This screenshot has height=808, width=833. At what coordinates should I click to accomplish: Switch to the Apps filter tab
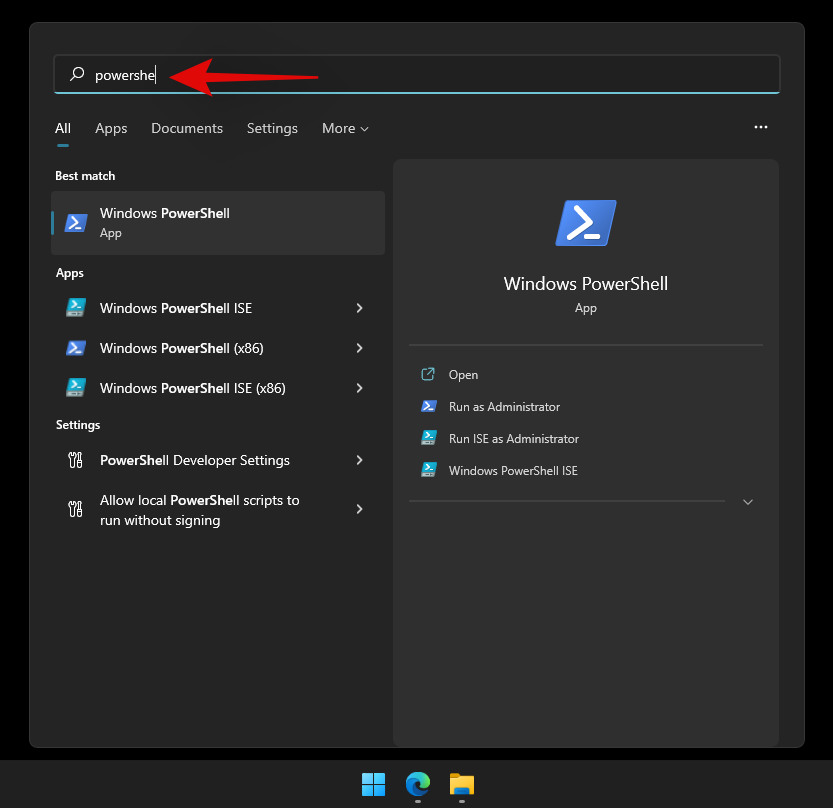click(111, 128)
